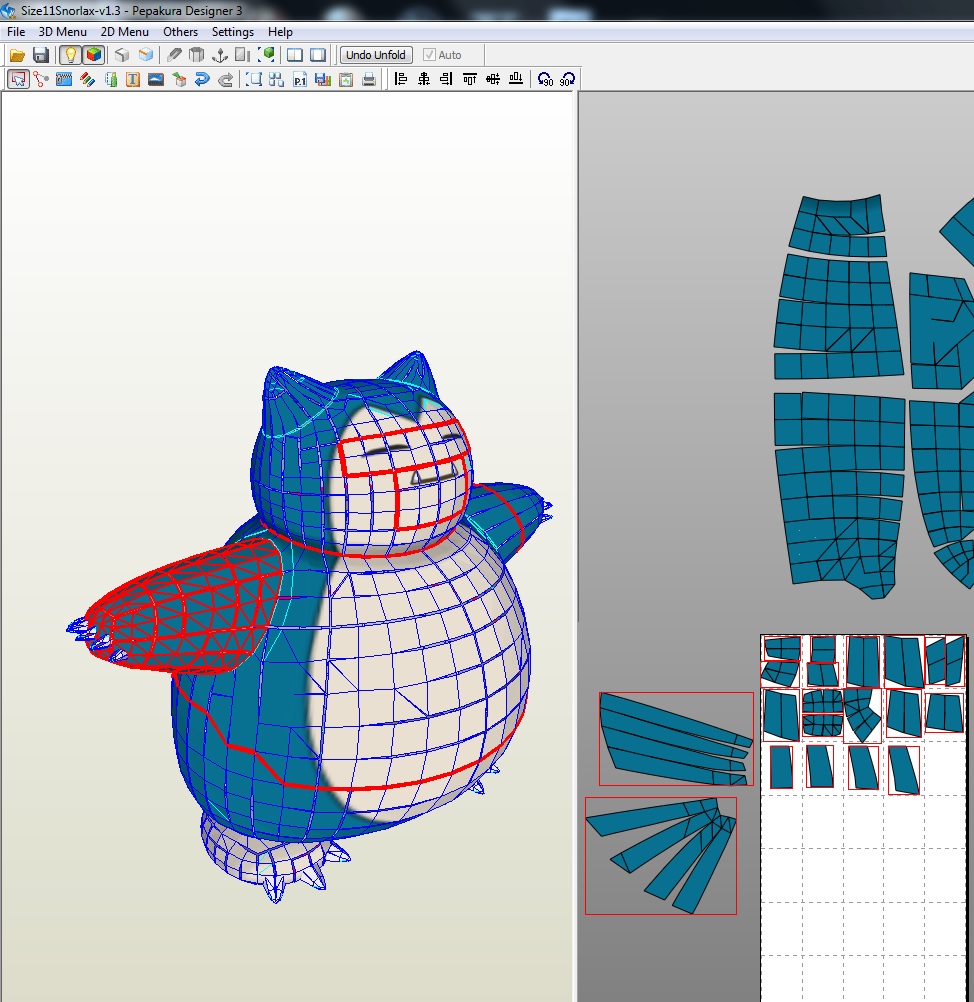This screenshot has width=974, height=1002.
Task: Click the light blue cube icon
Action: [x=146, y=55]
